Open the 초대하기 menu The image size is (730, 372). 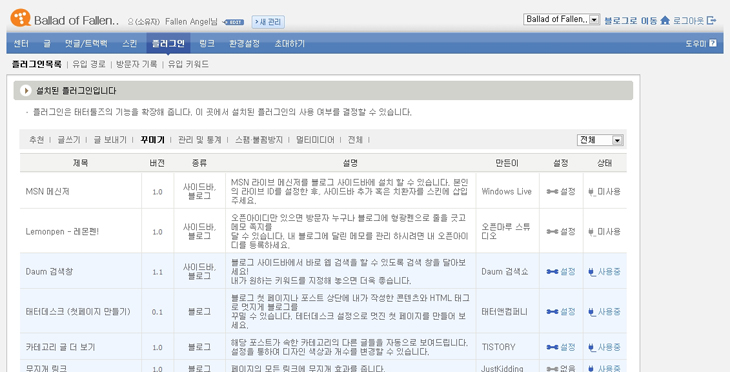[x=290, y=43]
